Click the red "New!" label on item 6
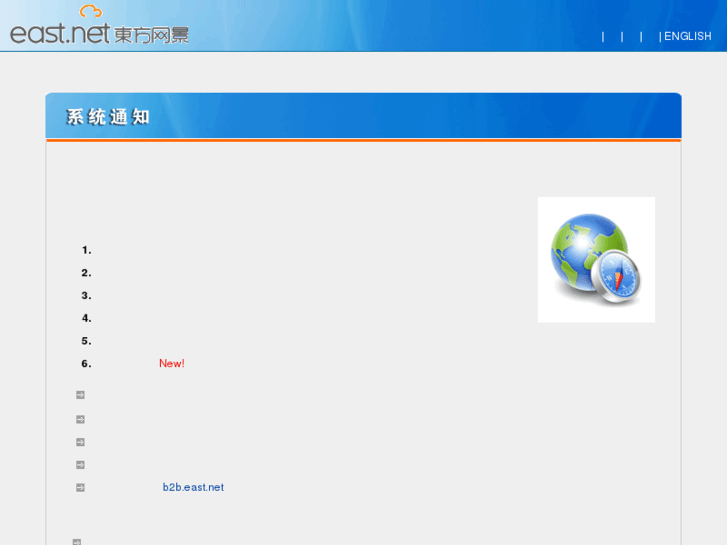Image resolution: width=727 pixels, height=545 pixels. (172, 363)
